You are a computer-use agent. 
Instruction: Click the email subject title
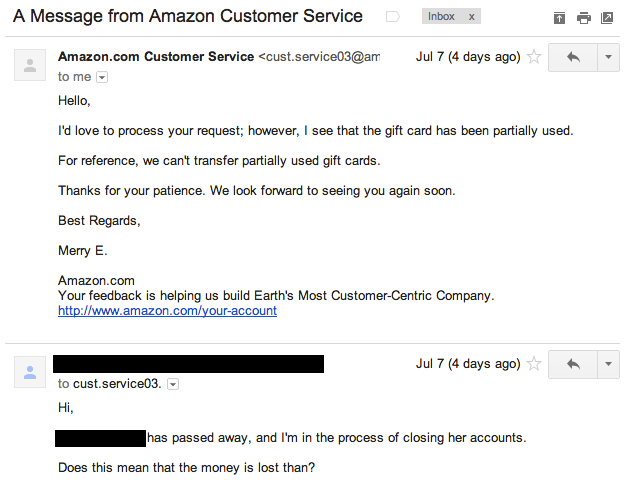click(x=187, y=17)
